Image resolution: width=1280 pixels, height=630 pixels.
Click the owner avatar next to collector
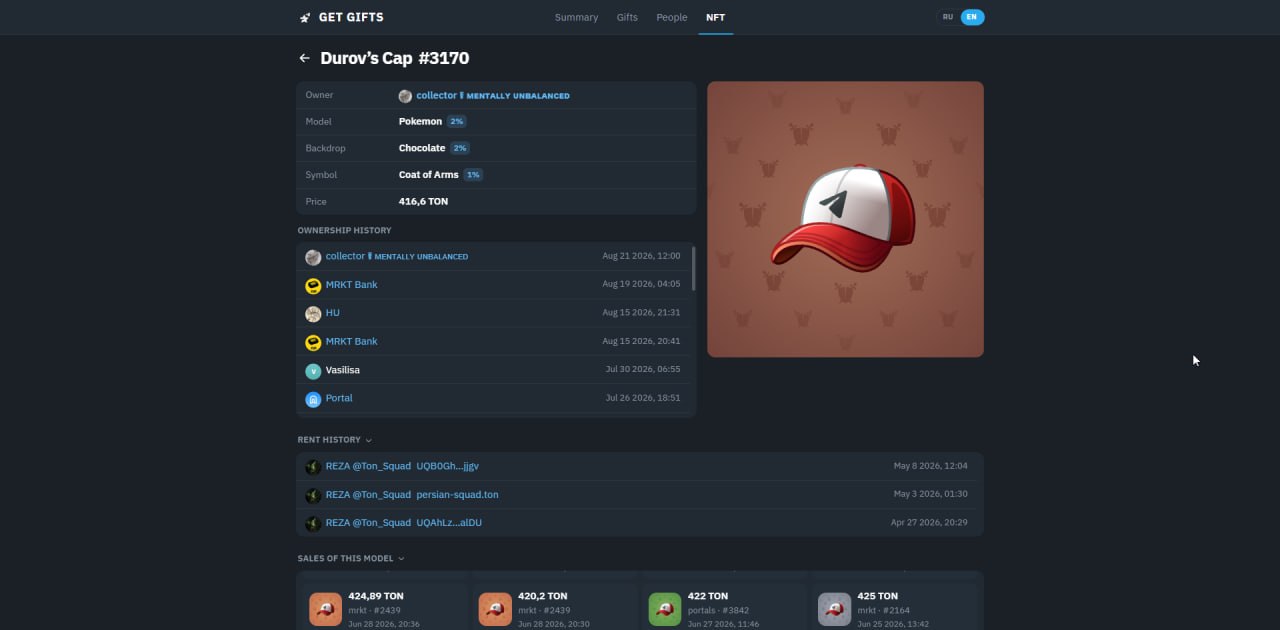[x=405, y=96]
